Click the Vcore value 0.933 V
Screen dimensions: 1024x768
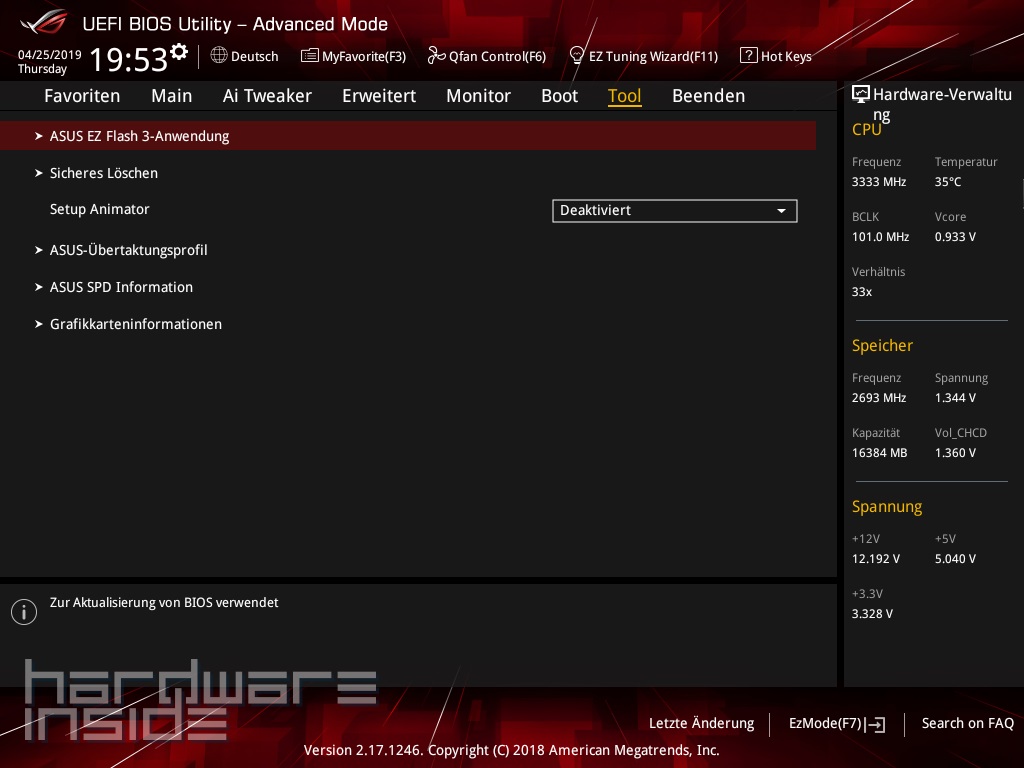(x=955, y=237)
